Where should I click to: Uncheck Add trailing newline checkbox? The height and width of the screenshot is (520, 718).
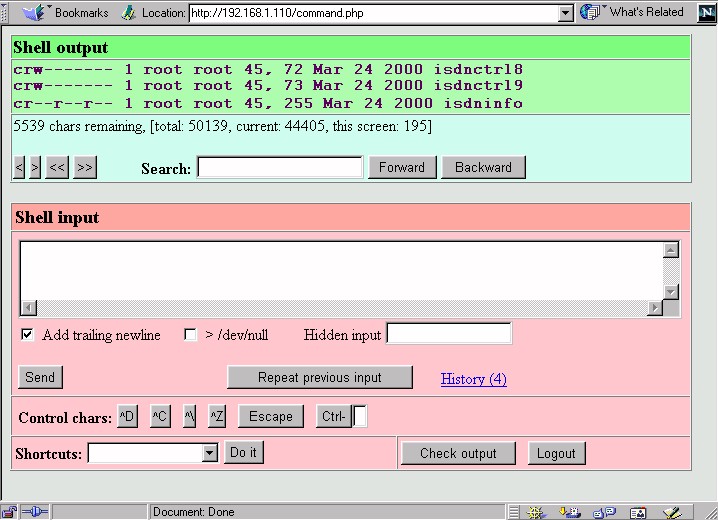27,335
